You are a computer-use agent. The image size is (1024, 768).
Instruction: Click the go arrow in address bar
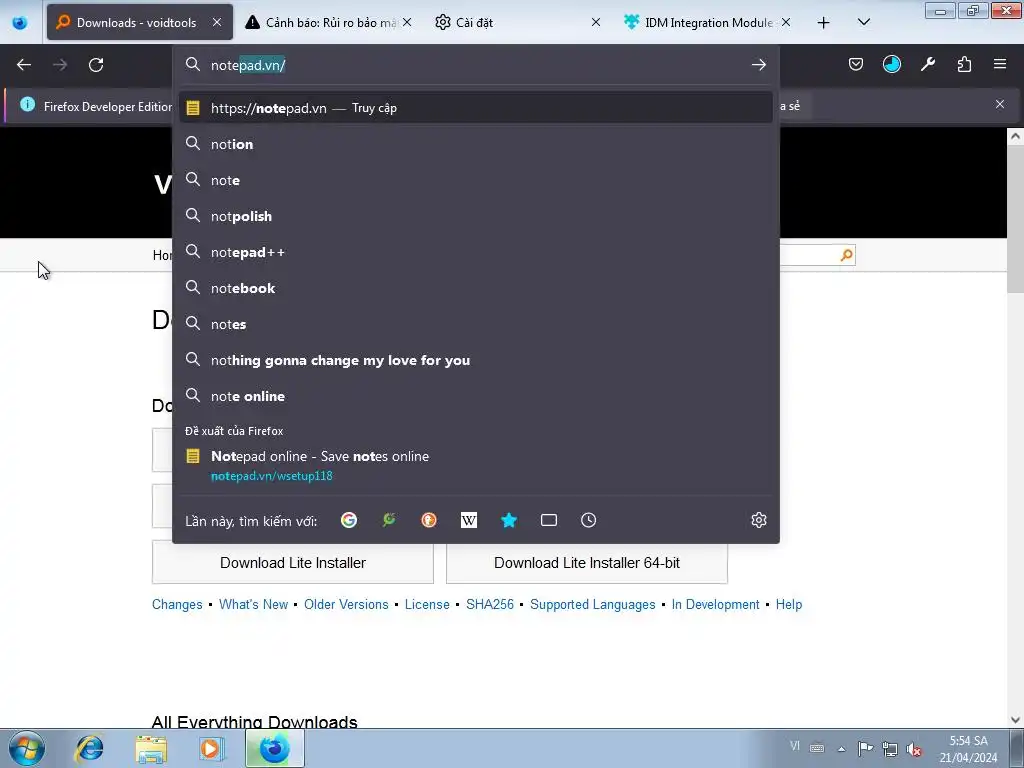tap(758, 65)
